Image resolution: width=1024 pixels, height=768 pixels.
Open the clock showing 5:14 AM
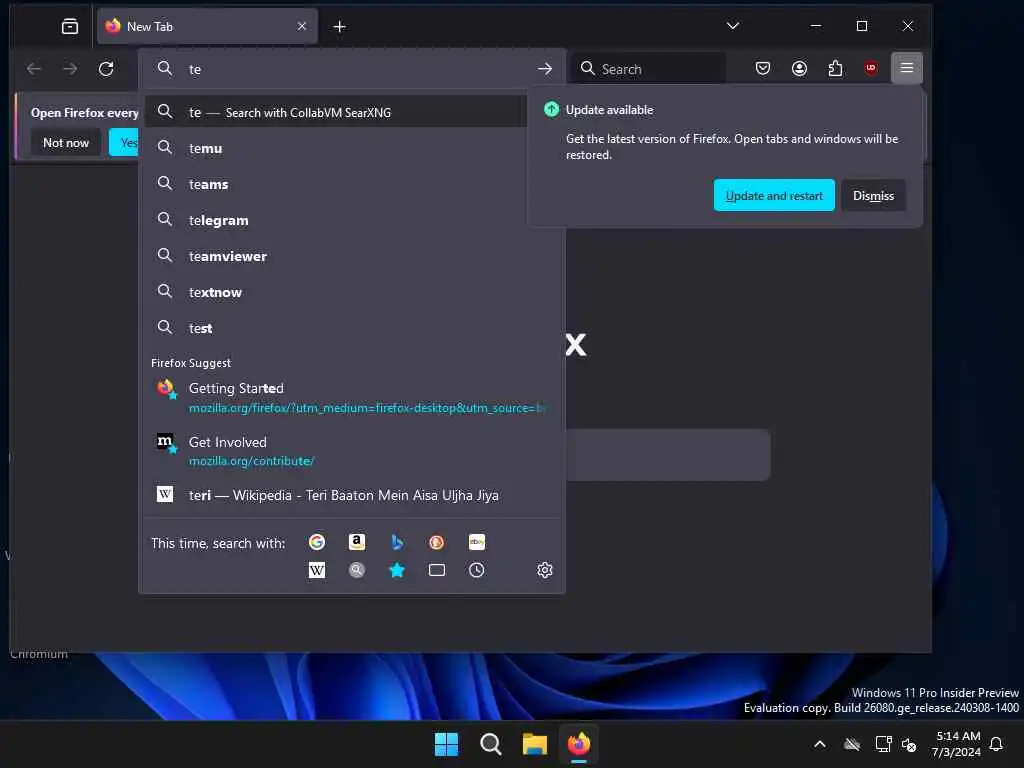click(x=957, y=744)
